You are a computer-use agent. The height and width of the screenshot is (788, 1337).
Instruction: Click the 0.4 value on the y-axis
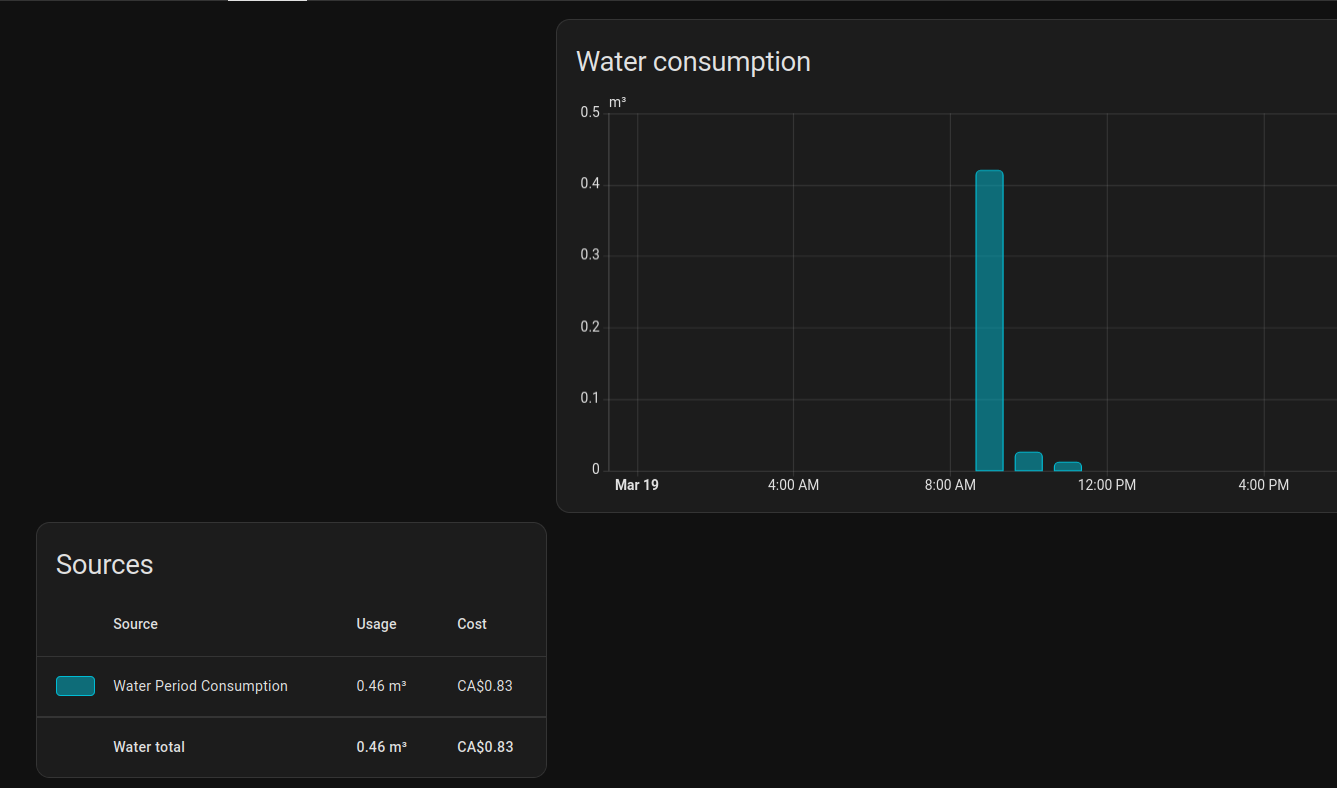590,184
